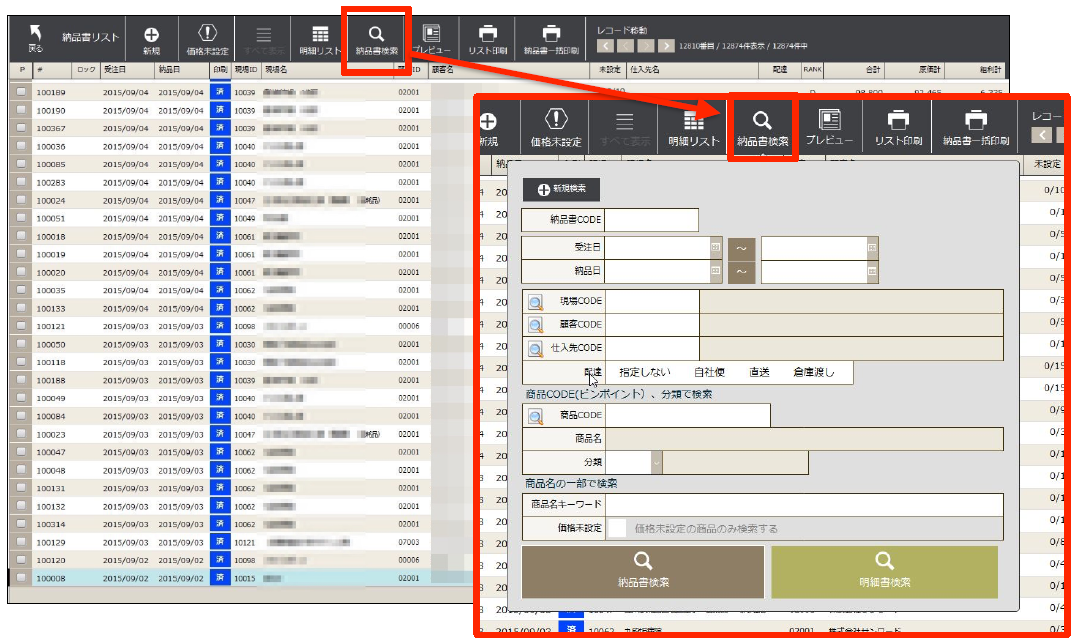Screen dimensions: 1080x644
Task: Click the 戻る back arrow icon
Action: pos(35,34)
